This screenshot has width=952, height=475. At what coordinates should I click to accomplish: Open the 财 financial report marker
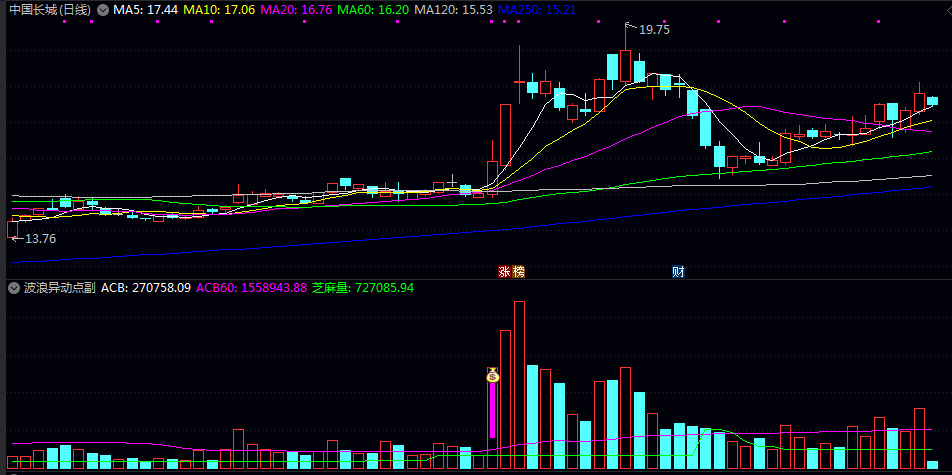click(678, 272)
